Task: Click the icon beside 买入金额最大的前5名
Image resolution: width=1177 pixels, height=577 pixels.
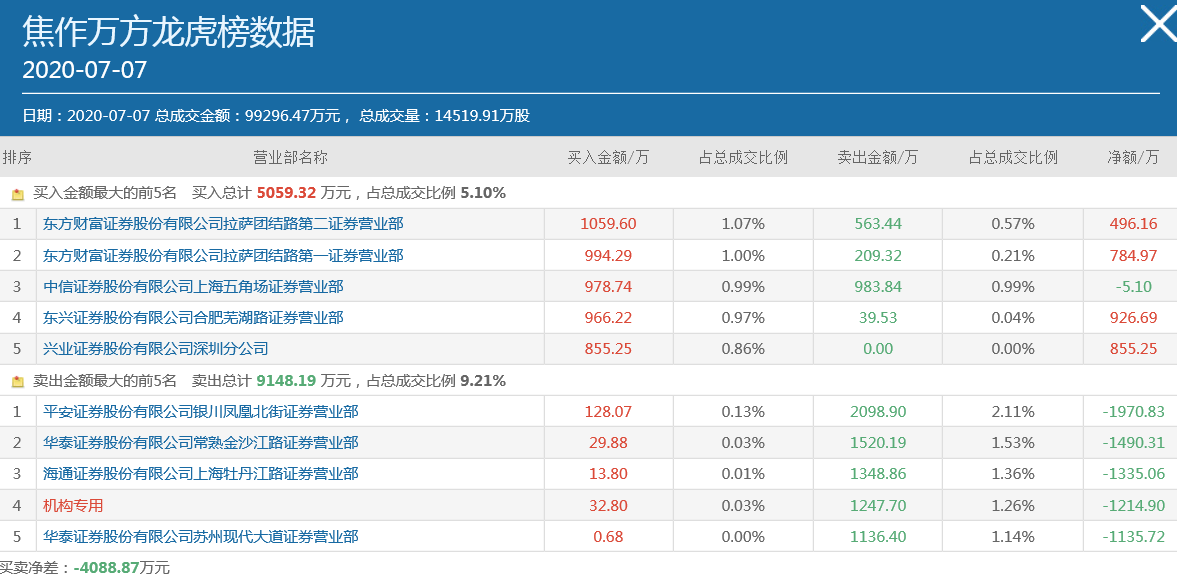Action: pyautogui.click(x=18, y=194)
